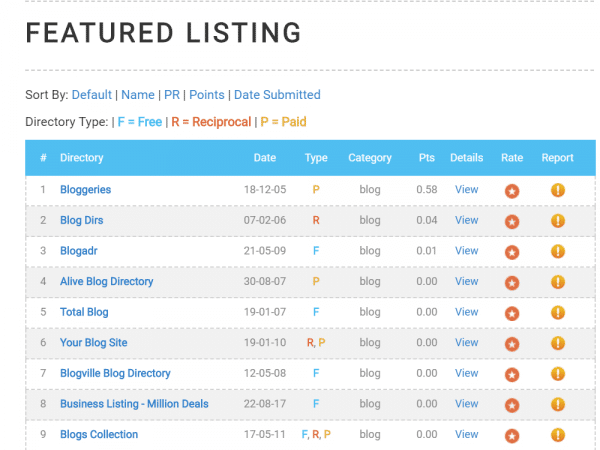Click the 'P = Paid' legend text
Viewport: 600px width, 450px height.
tap(284, 122)
